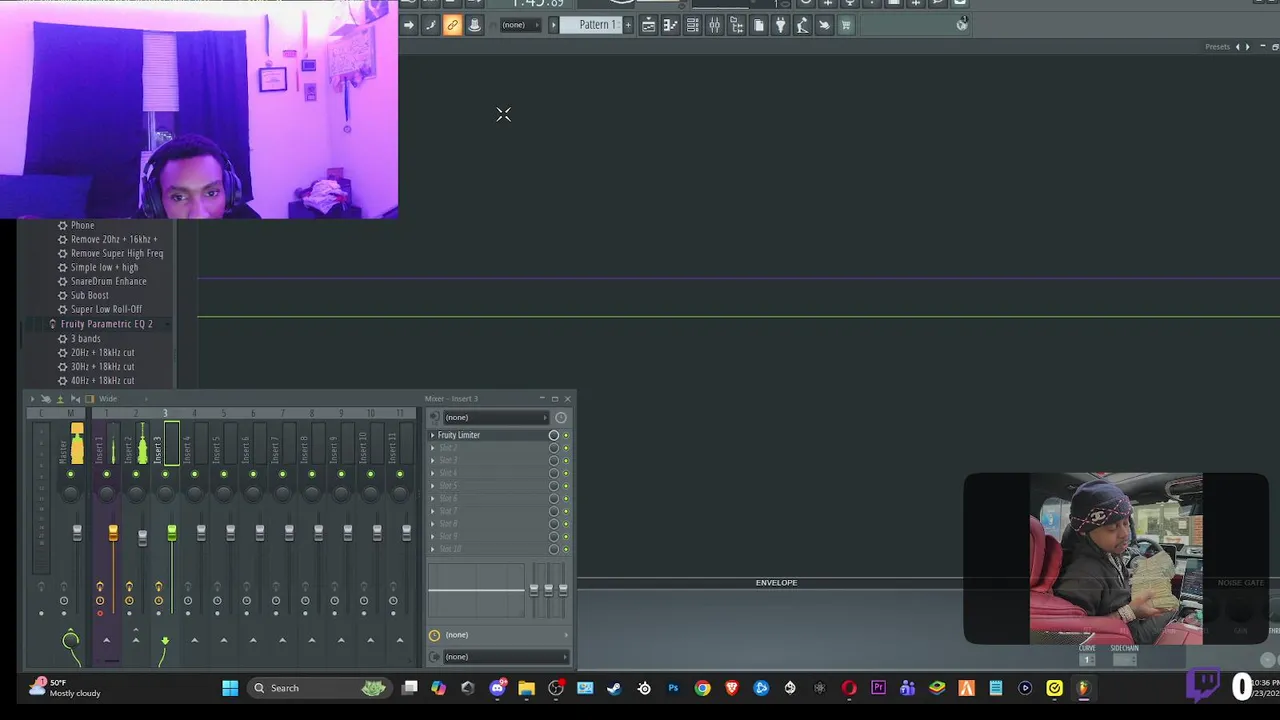Open the Piano roll icon in toolbar
Screen dimensions: 1280x720
pos(670,25)
